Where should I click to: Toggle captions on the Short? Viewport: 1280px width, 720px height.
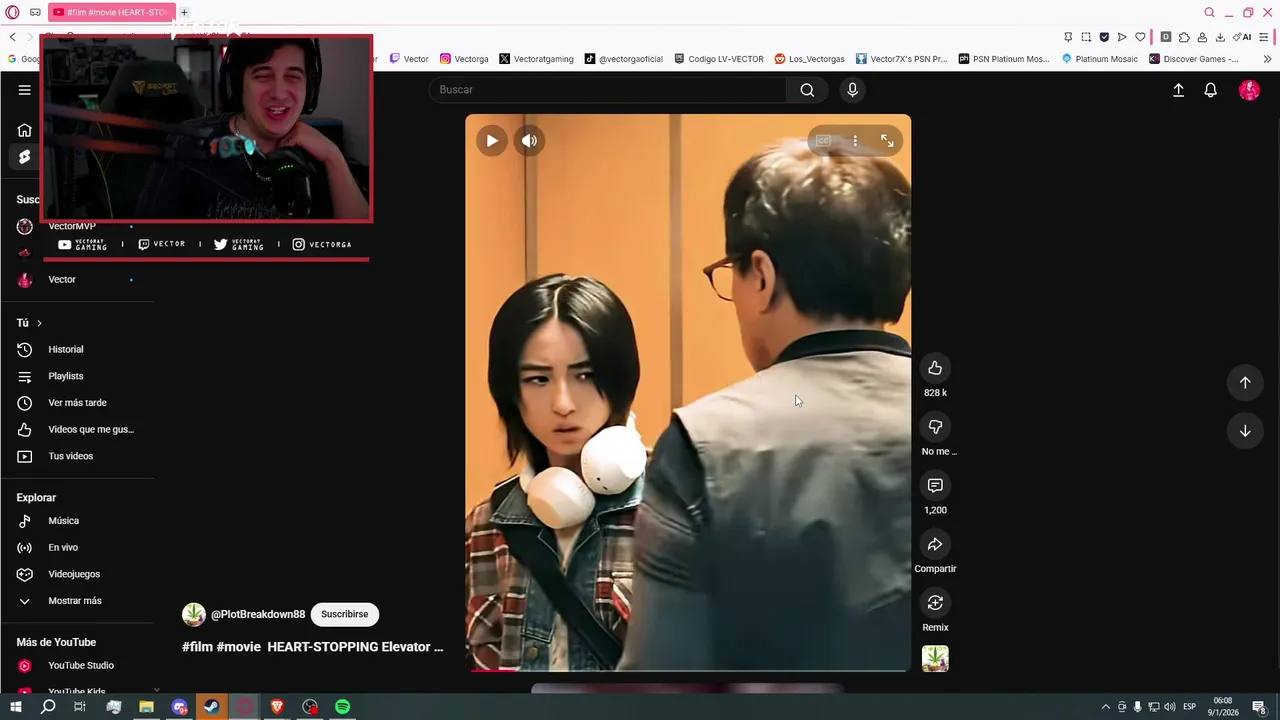tap(823, 141)
